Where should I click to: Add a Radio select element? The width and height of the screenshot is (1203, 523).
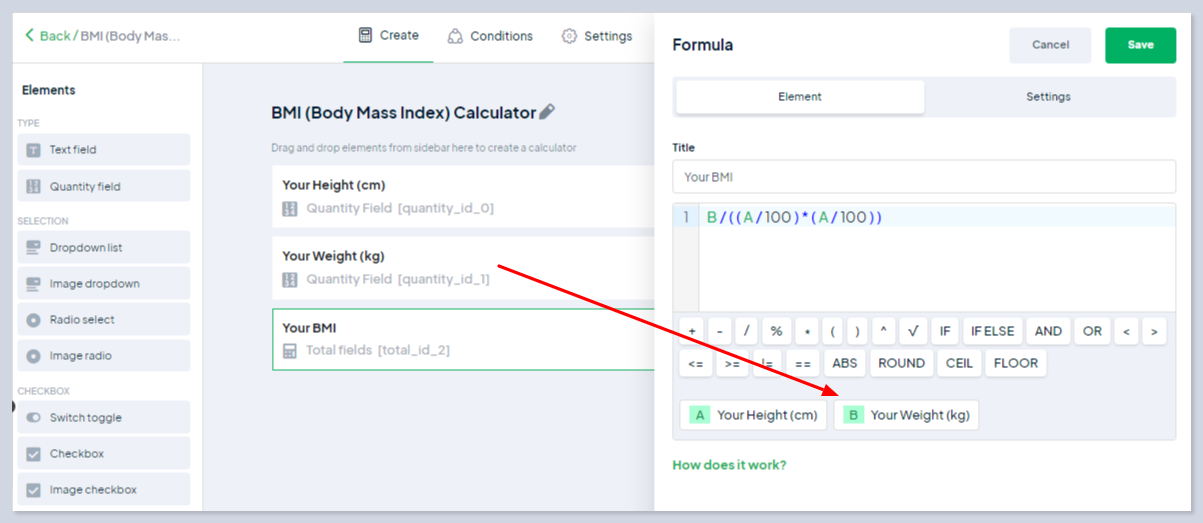104,320
